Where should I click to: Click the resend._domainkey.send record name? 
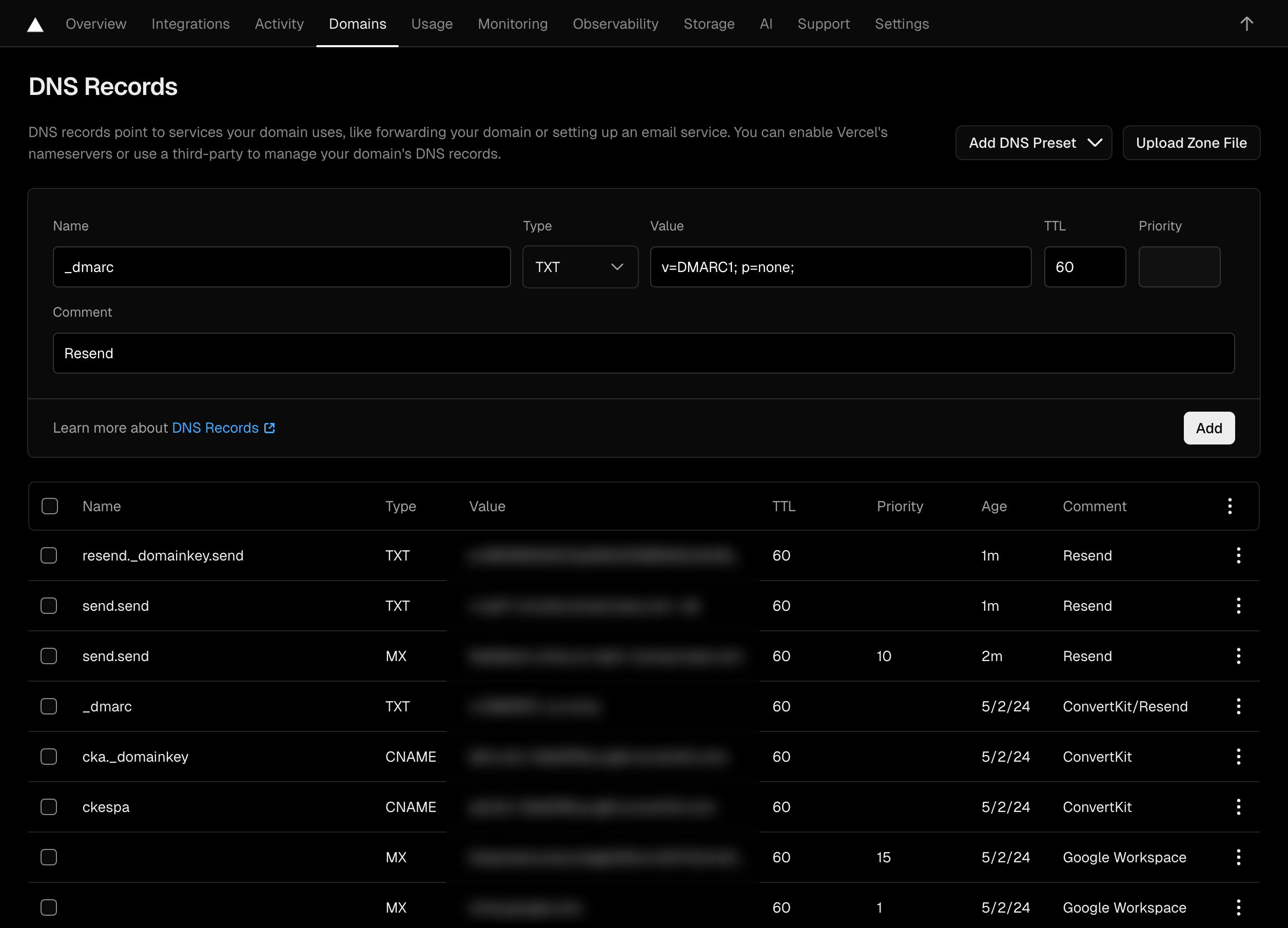163,555
